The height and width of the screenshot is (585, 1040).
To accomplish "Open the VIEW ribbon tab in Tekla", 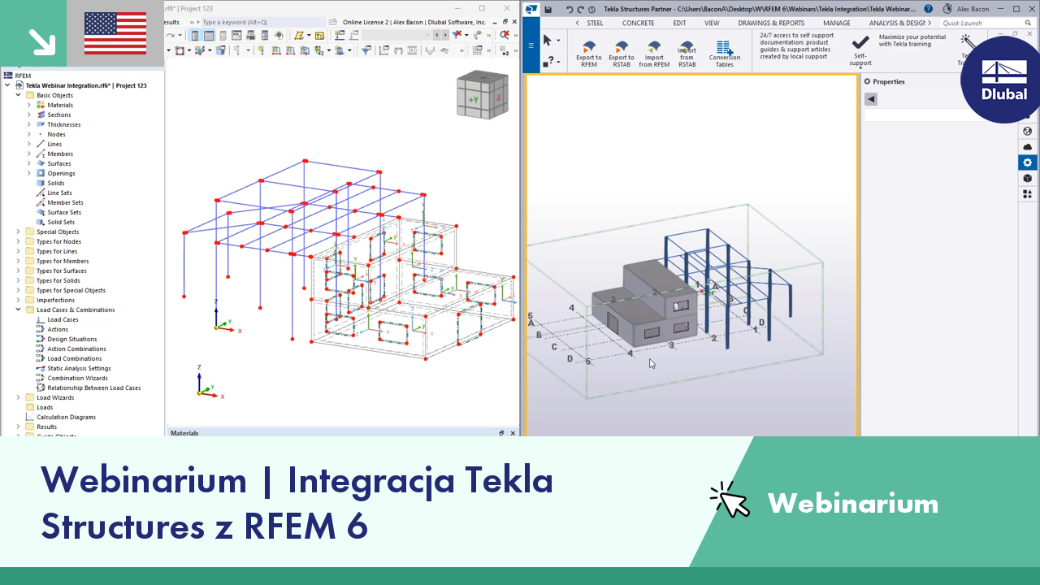I will coord(712,23).
